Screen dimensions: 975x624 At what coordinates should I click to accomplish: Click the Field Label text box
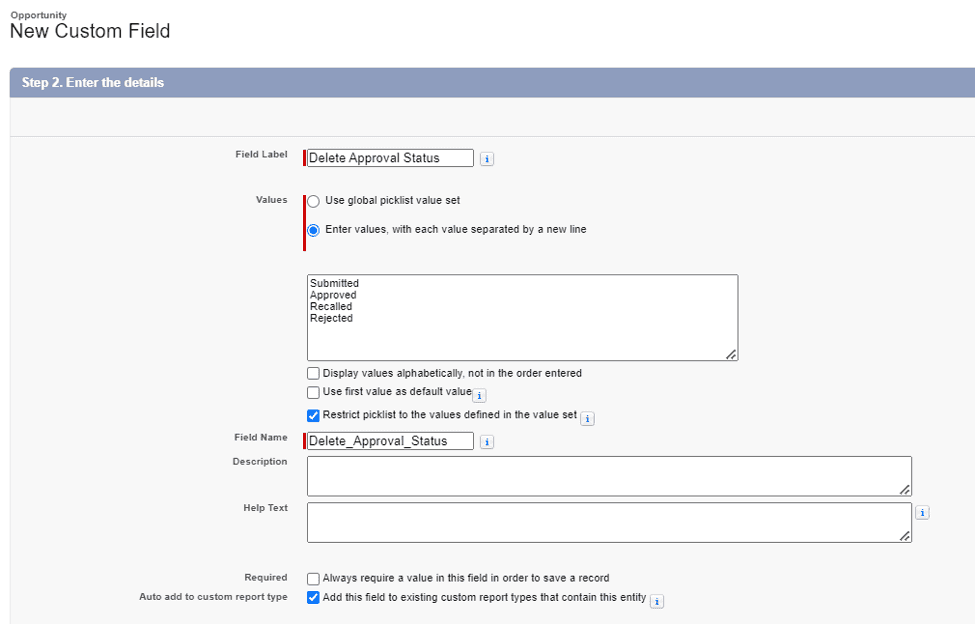coord(390,158)
